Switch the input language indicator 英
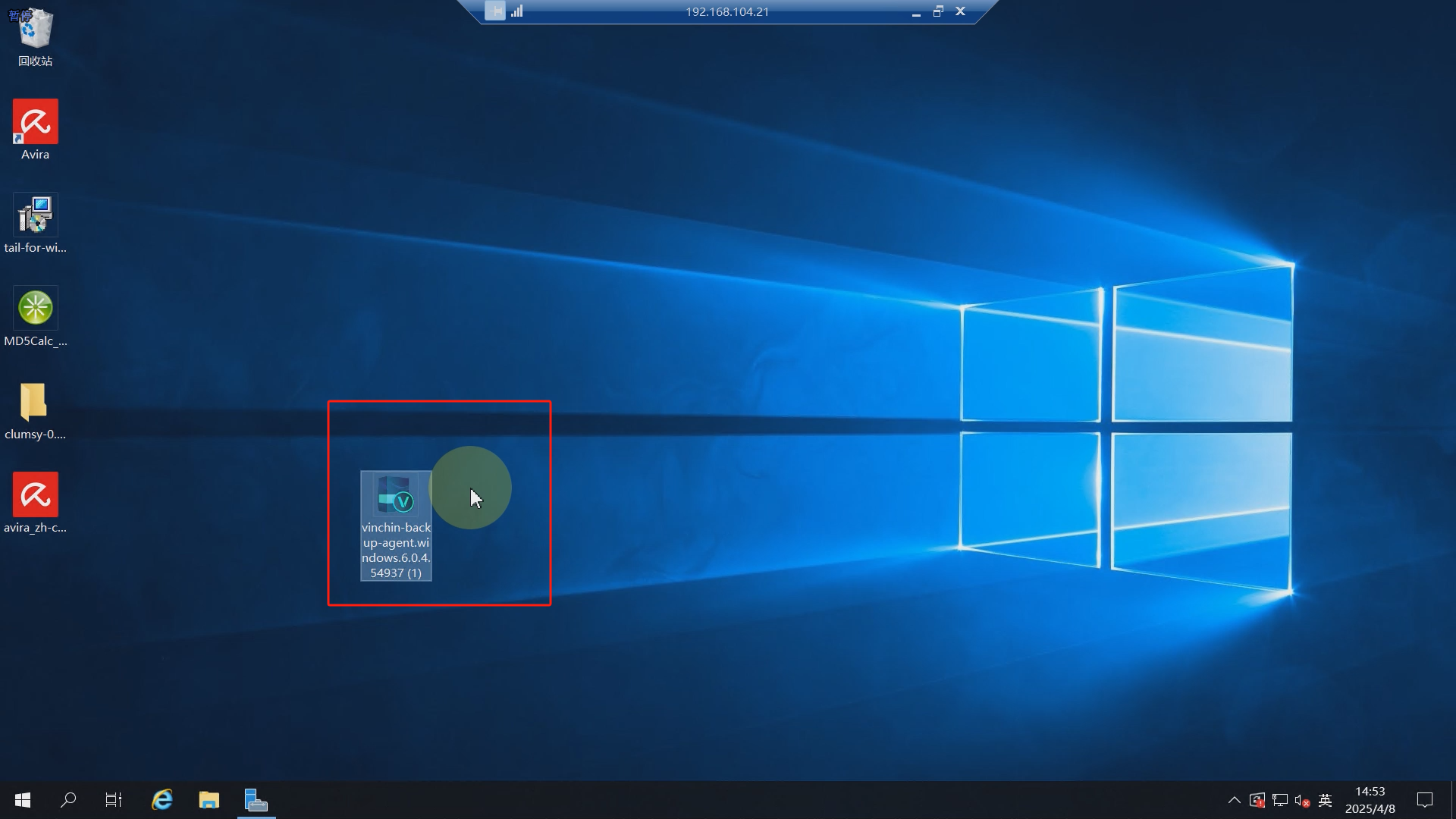Screen dimensions: 1456x819 [1326, 800]
